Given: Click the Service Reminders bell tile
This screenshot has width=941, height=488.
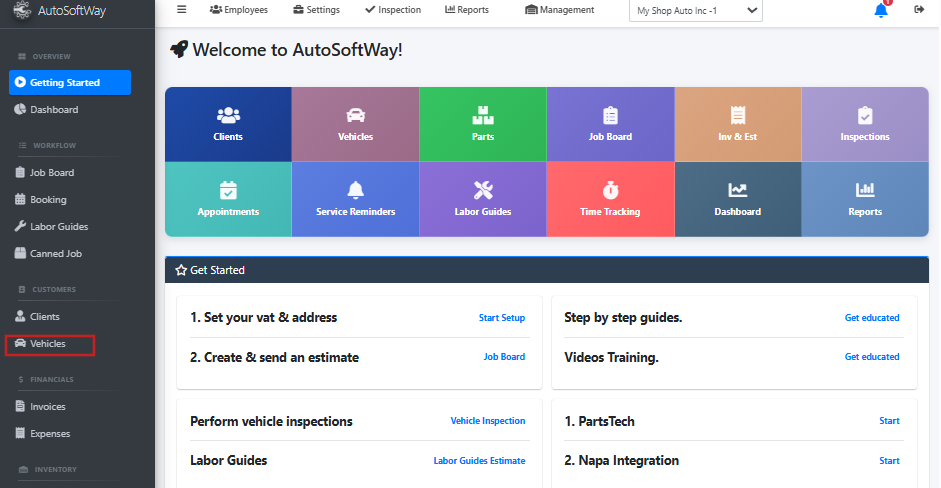Looking at the screenshot, I should 355,199.
